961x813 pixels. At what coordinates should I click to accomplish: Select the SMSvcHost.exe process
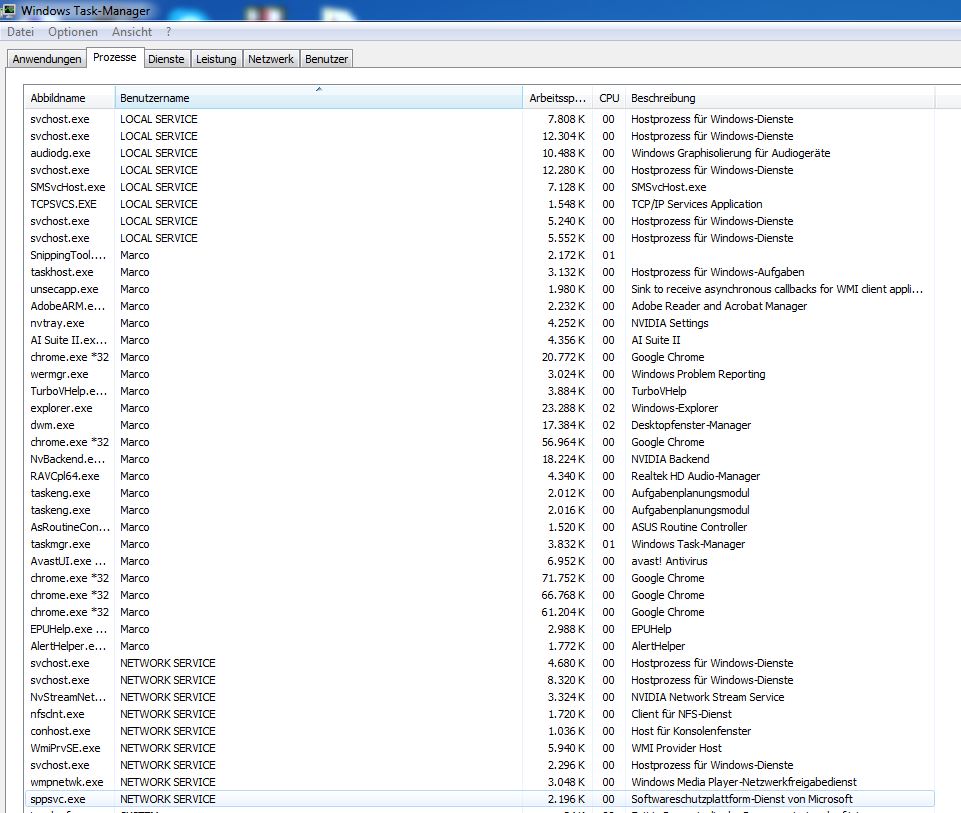click(x=480, y=187)
